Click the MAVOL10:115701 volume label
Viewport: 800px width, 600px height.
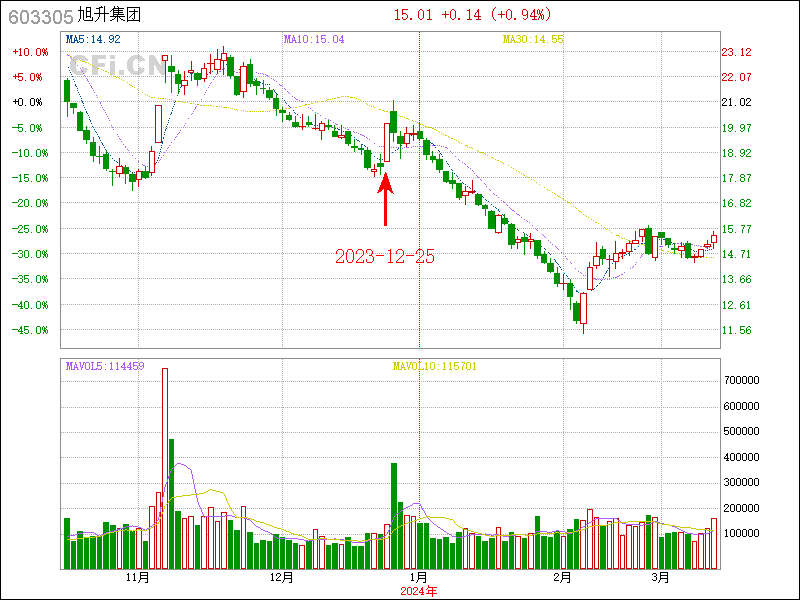pos(434,366)
